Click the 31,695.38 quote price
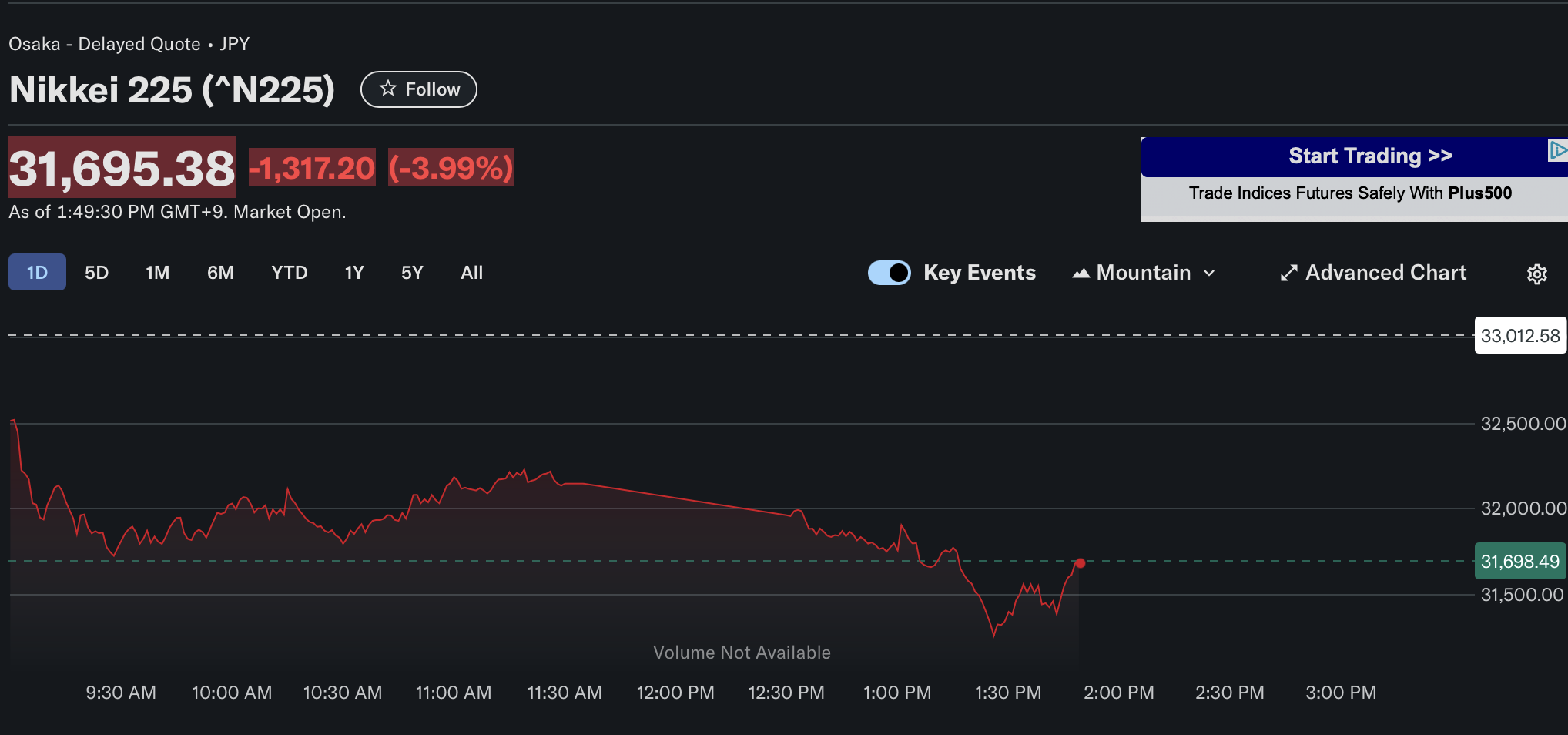 tap(122, 168)
